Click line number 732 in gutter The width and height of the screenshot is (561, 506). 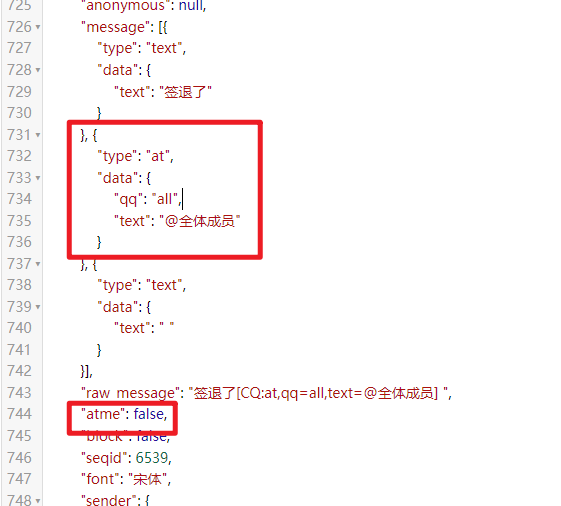click(19, 156)
